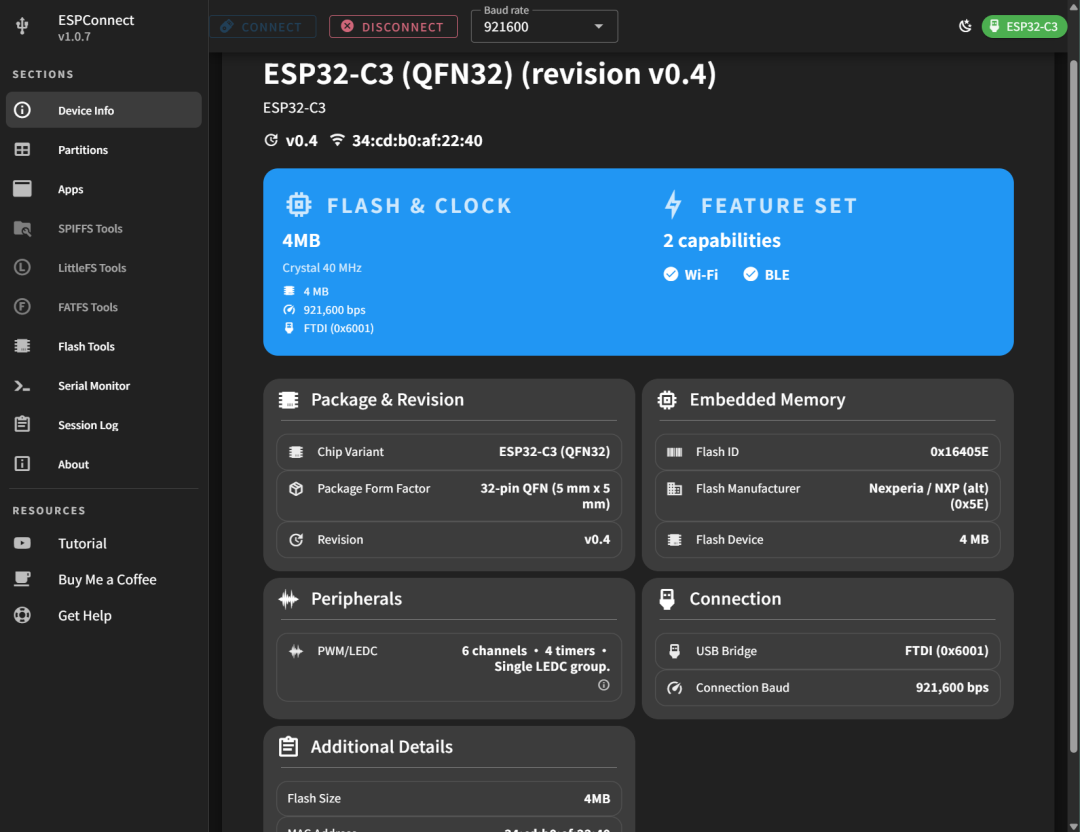Click the LittleFS Tools icon
The width and height of the screenshot is (1080, 832).
coord(23,268)
